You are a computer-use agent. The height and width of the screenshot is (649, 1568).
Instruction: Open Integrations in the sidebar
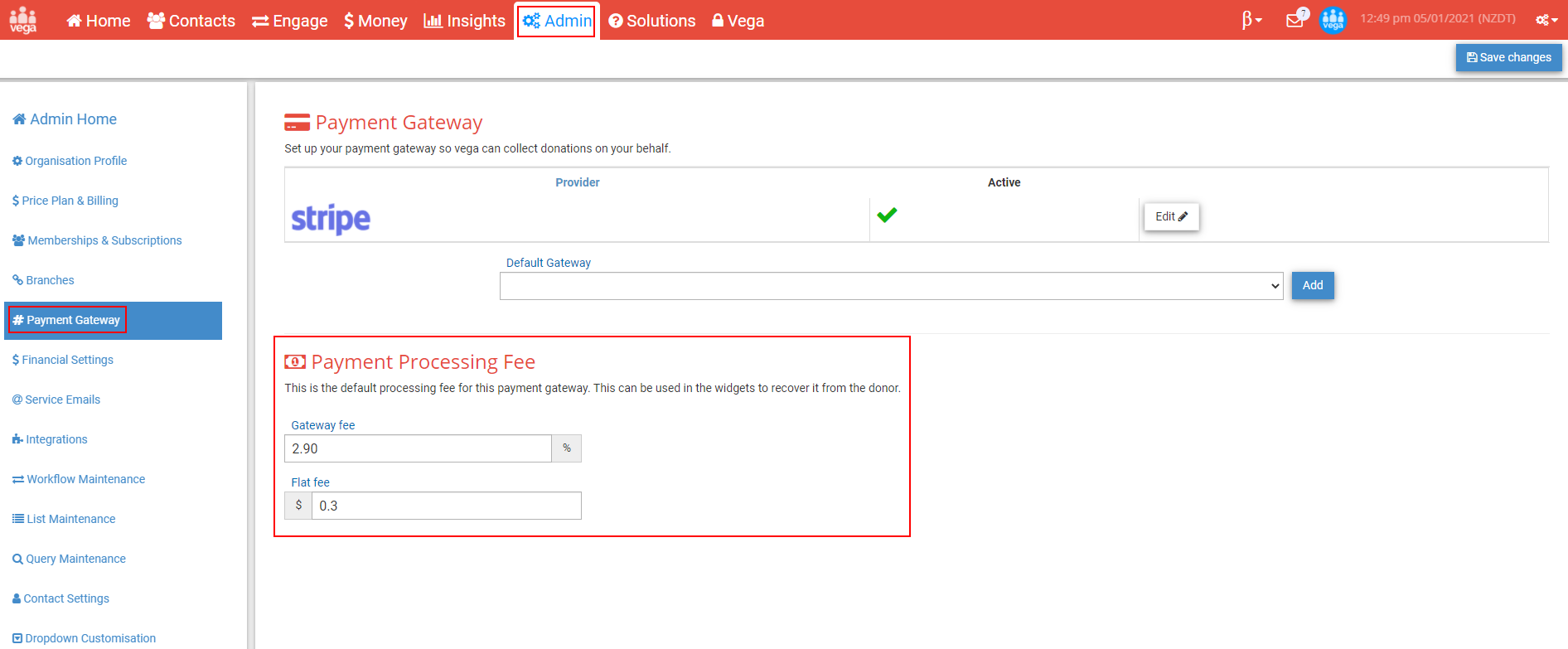point(50,439)
